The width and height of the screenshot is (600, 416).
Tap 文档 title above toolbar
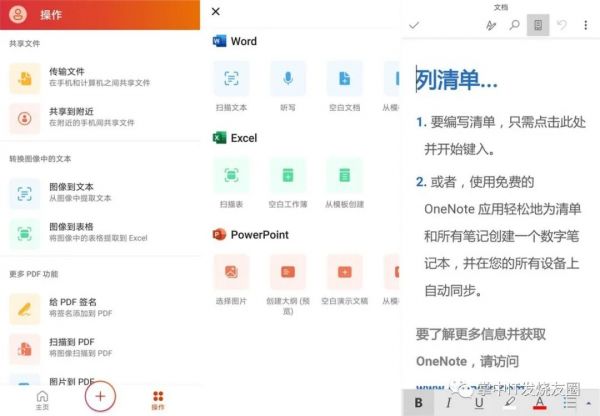coord(501,7)
